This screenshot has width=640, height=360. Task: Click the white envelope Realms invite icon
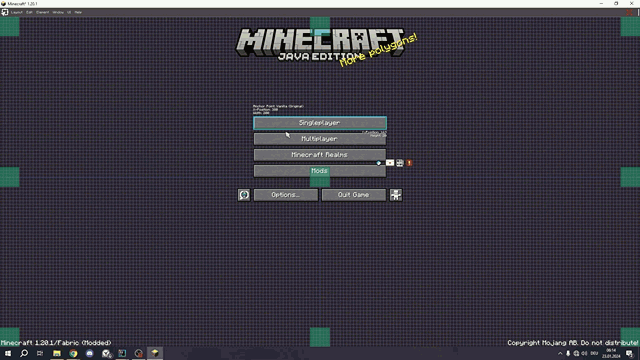pyautogui.click(x=390, y=163)
